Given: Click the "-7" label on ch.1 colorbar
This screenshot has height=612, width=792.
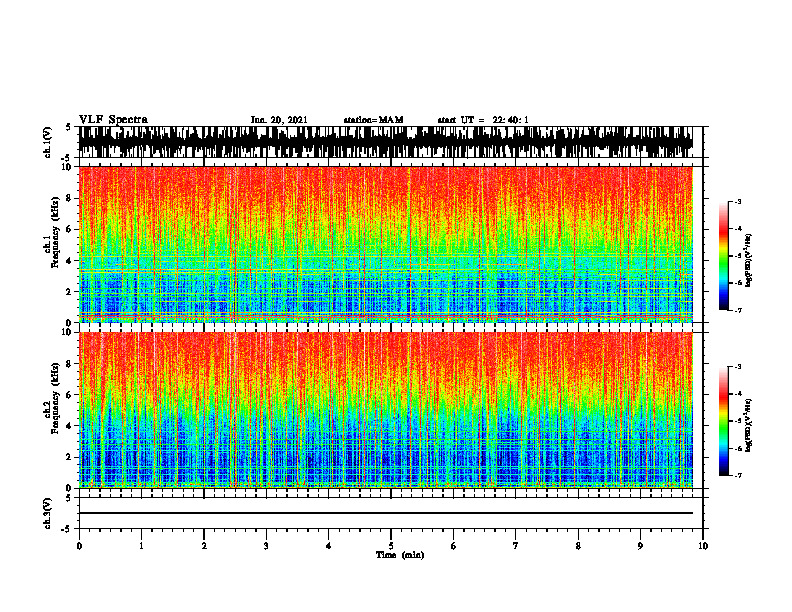Looking at the screenshot, I should (738, 310).
